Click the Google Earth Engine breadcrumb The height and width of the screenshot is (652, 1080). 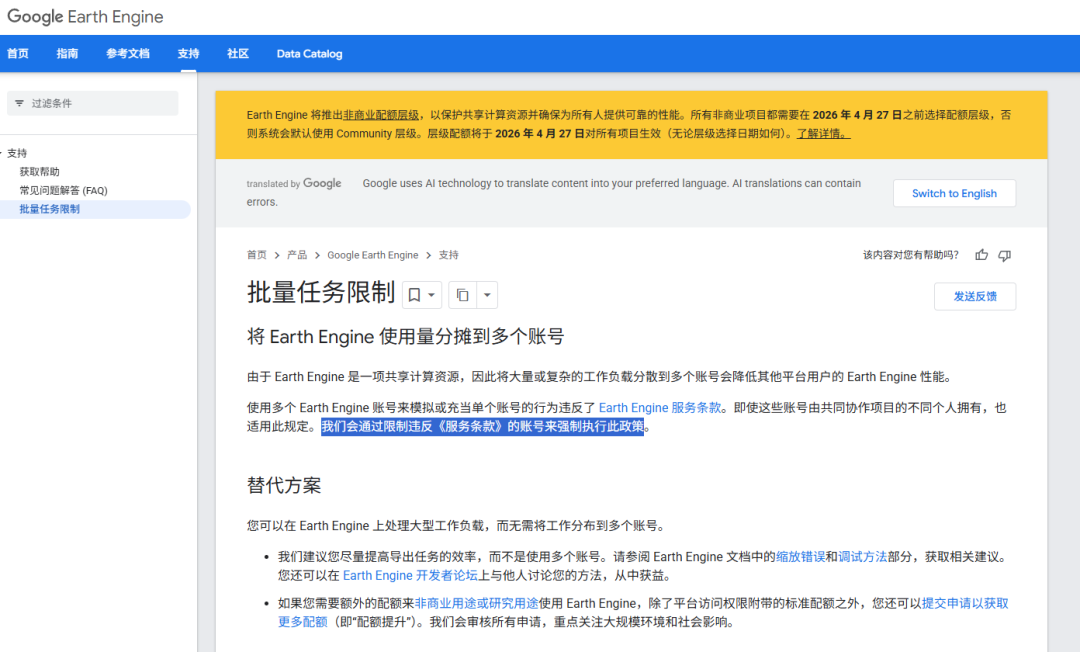(x=373, y=255)
